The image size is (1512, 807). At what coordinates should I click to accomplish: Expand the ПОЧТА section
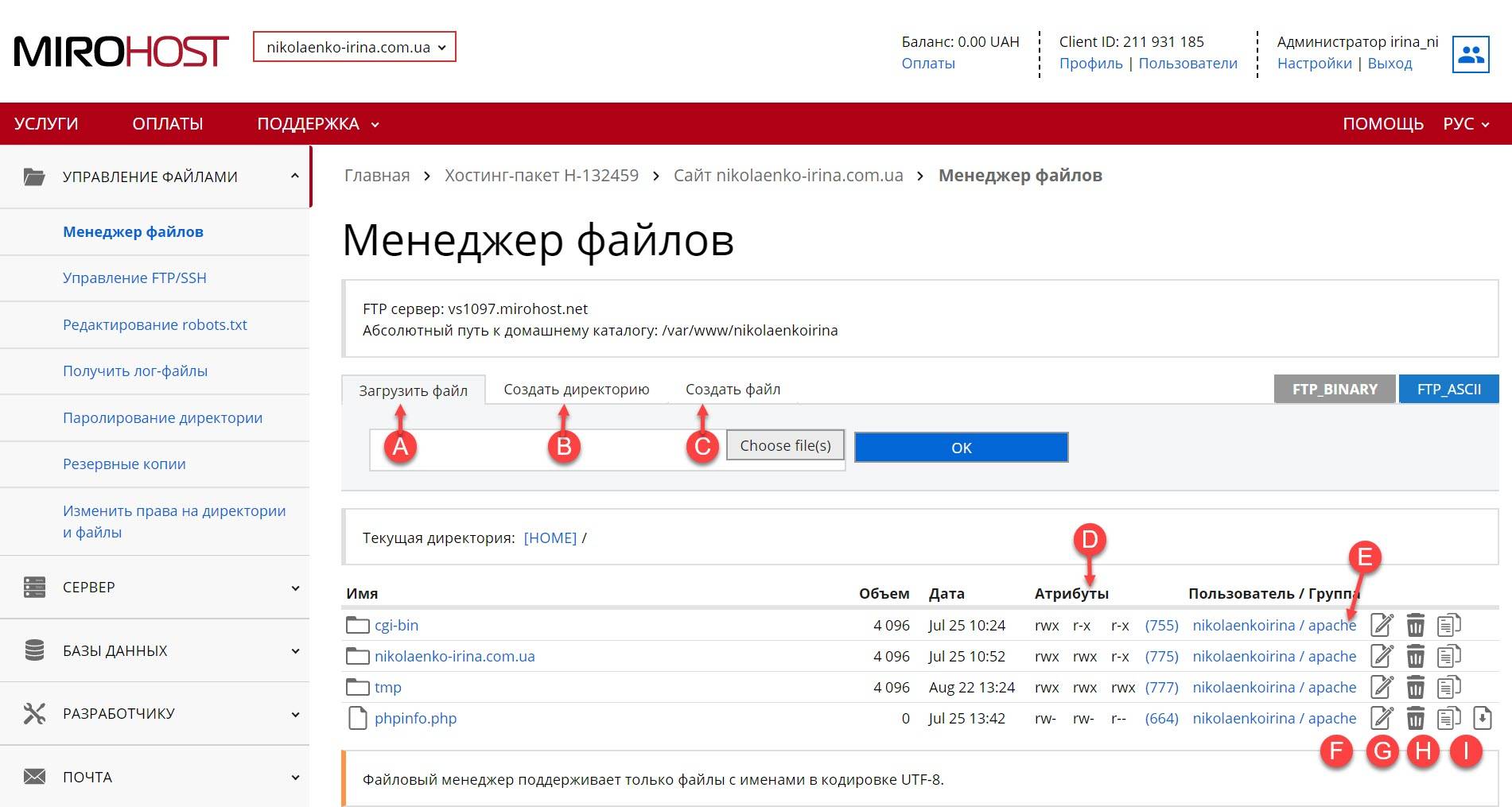[155, 777]
